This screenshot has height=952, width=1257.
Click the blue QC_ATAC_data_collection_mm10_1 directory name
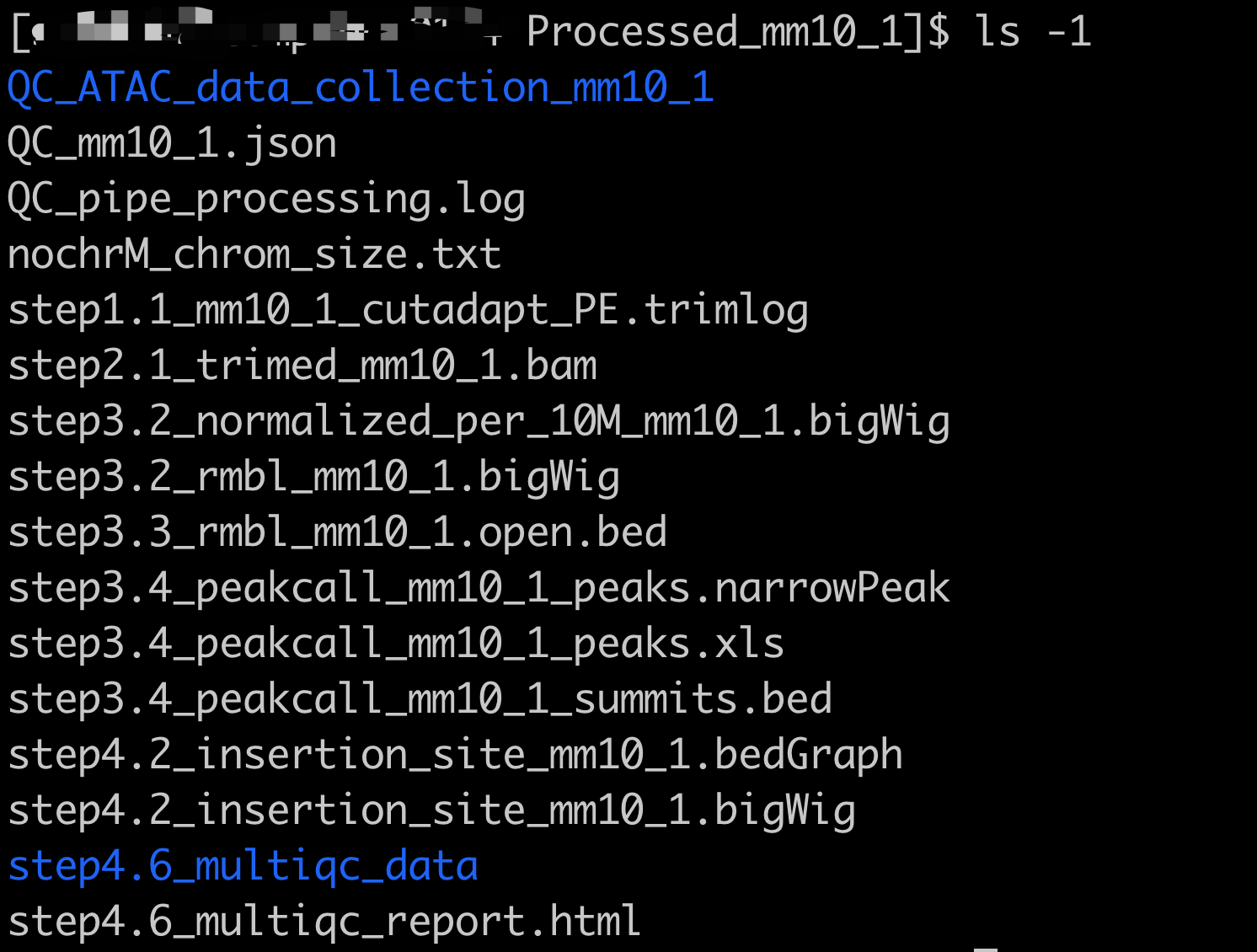click(361, 88)
